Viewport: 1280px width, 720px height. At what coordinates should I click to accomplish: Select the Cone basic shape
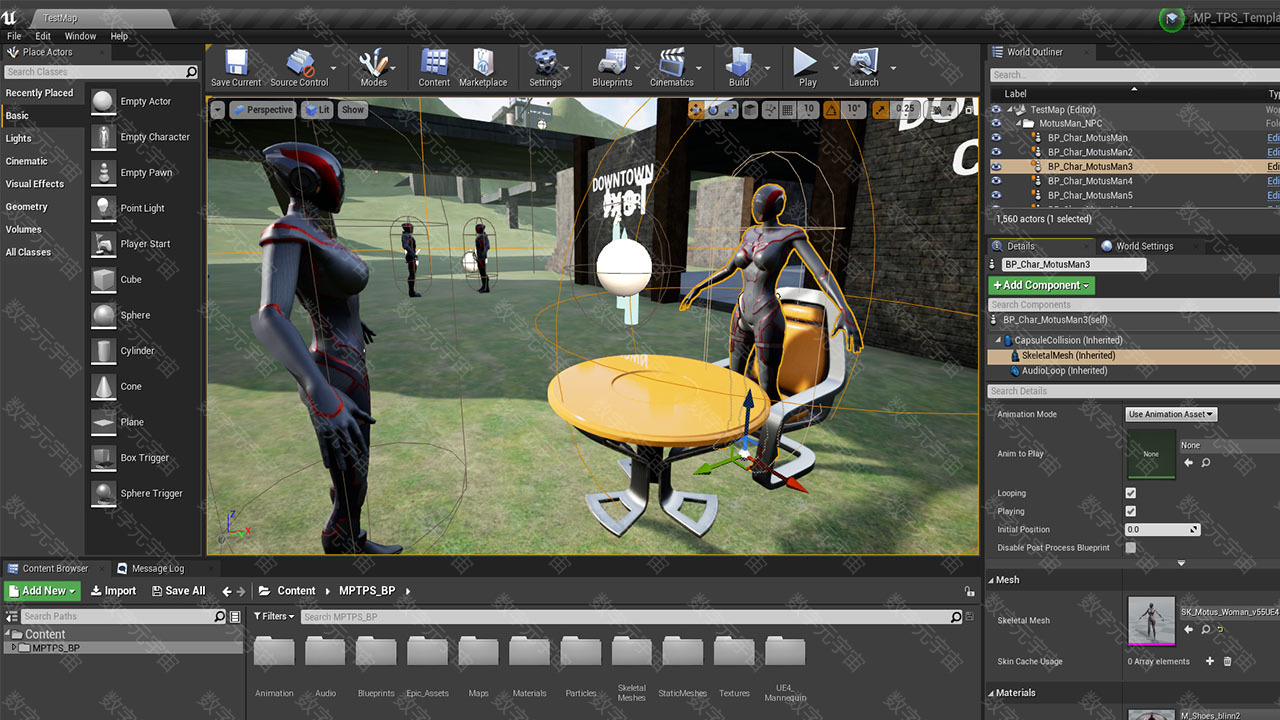145,387
